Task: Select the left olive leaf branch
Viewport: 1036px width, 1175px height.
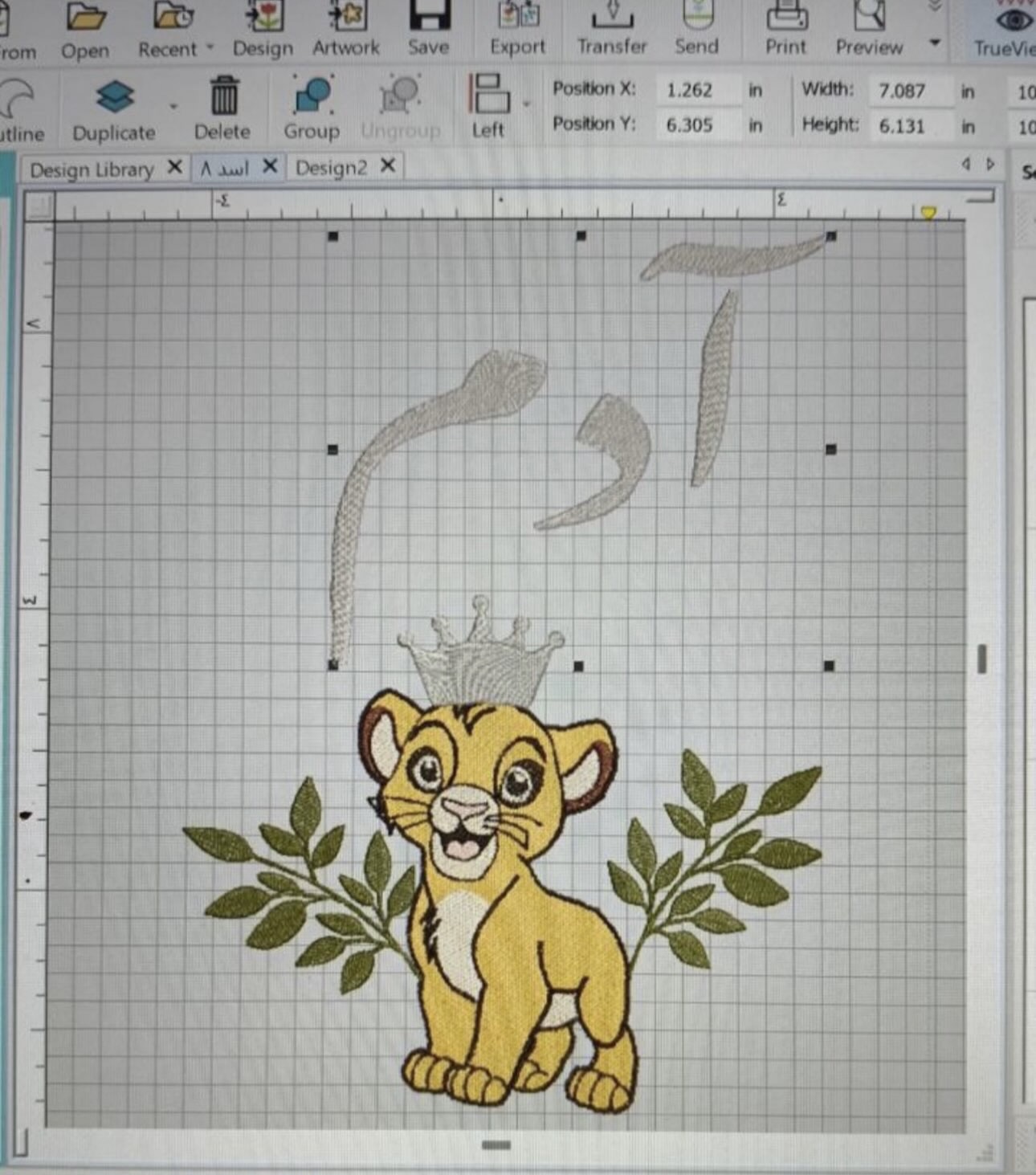Action: pos(301,883)
